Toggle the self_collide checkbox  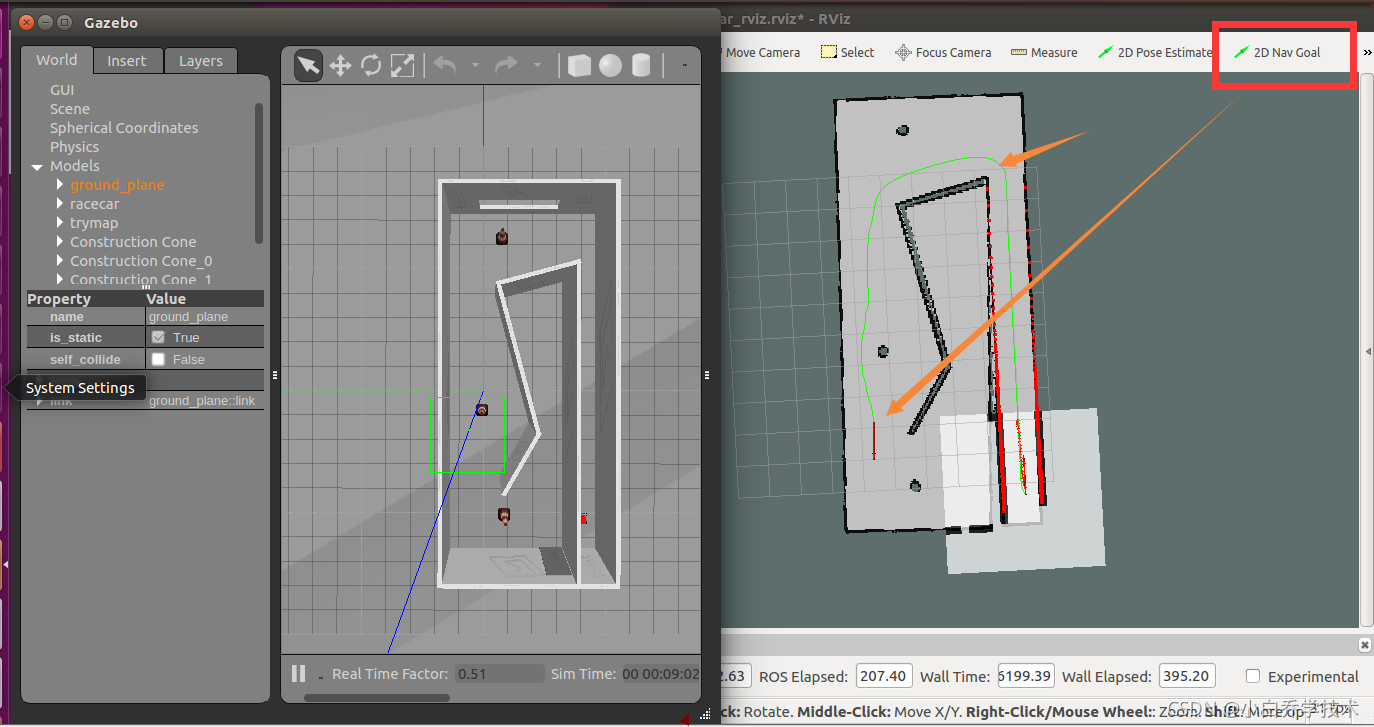(158, 359)
